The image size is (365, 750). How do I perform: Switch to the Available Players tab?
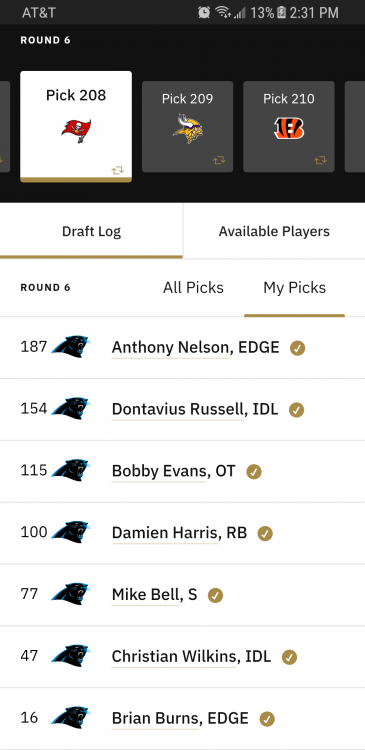pos(274,232)
